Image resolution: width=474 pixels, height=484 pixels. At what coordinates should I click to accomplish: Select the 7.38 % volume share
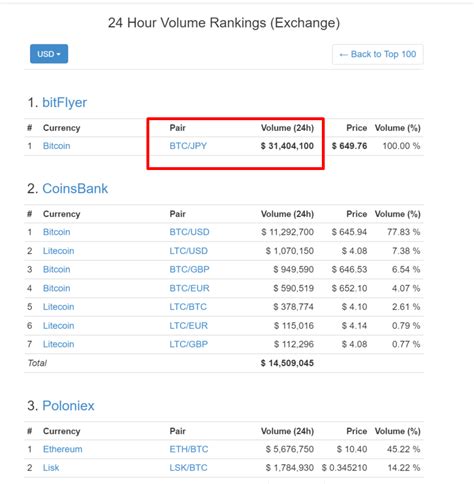pyautogui.click(x=406, y=251)
